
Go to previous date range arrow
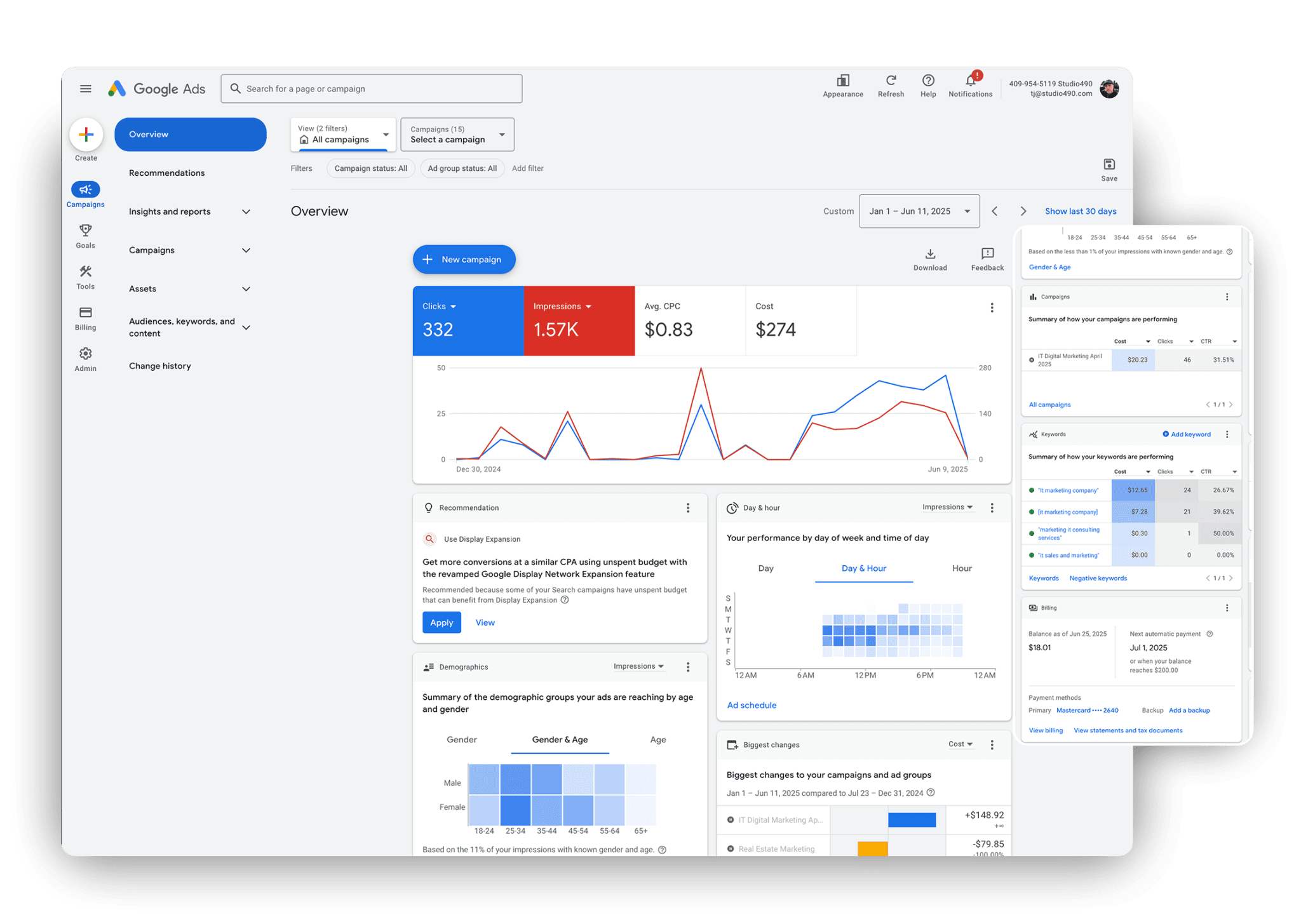tap(994, 211)
